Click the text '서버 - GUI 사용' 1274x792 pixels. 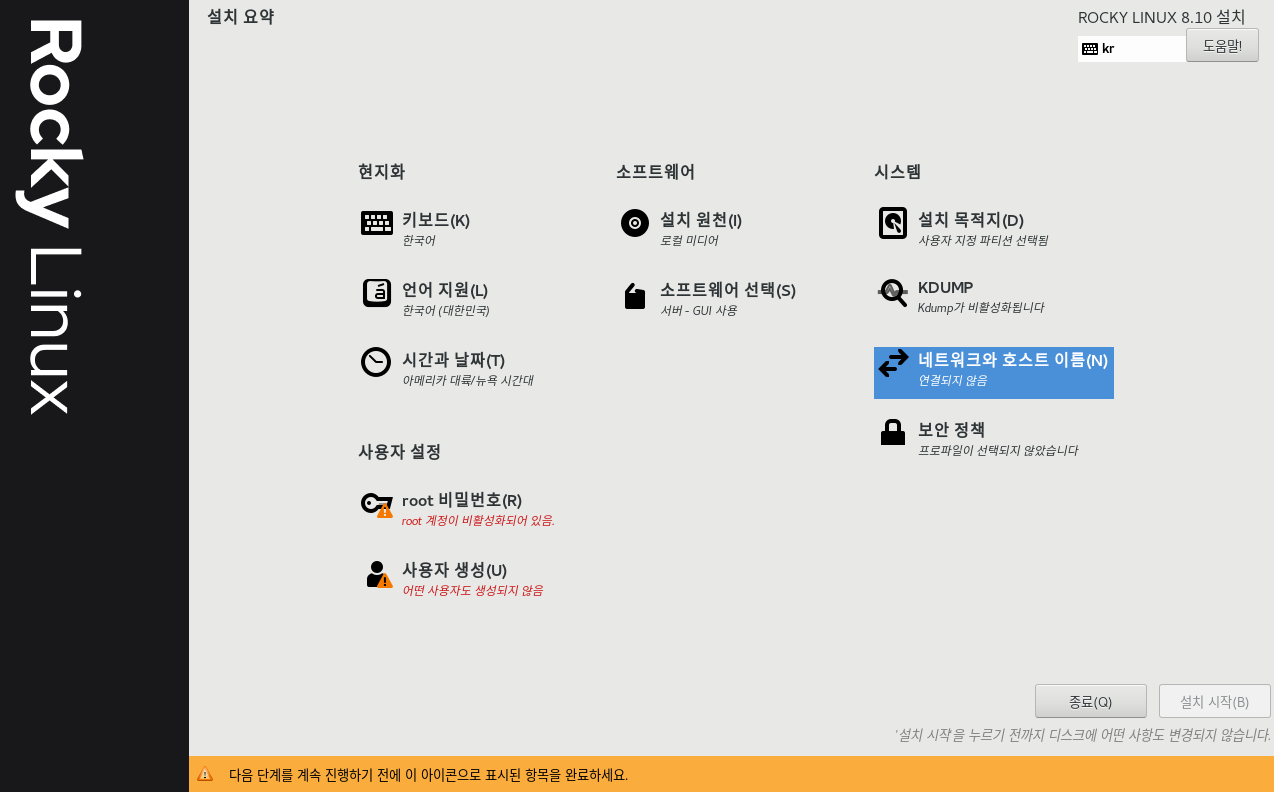[698, 310]
